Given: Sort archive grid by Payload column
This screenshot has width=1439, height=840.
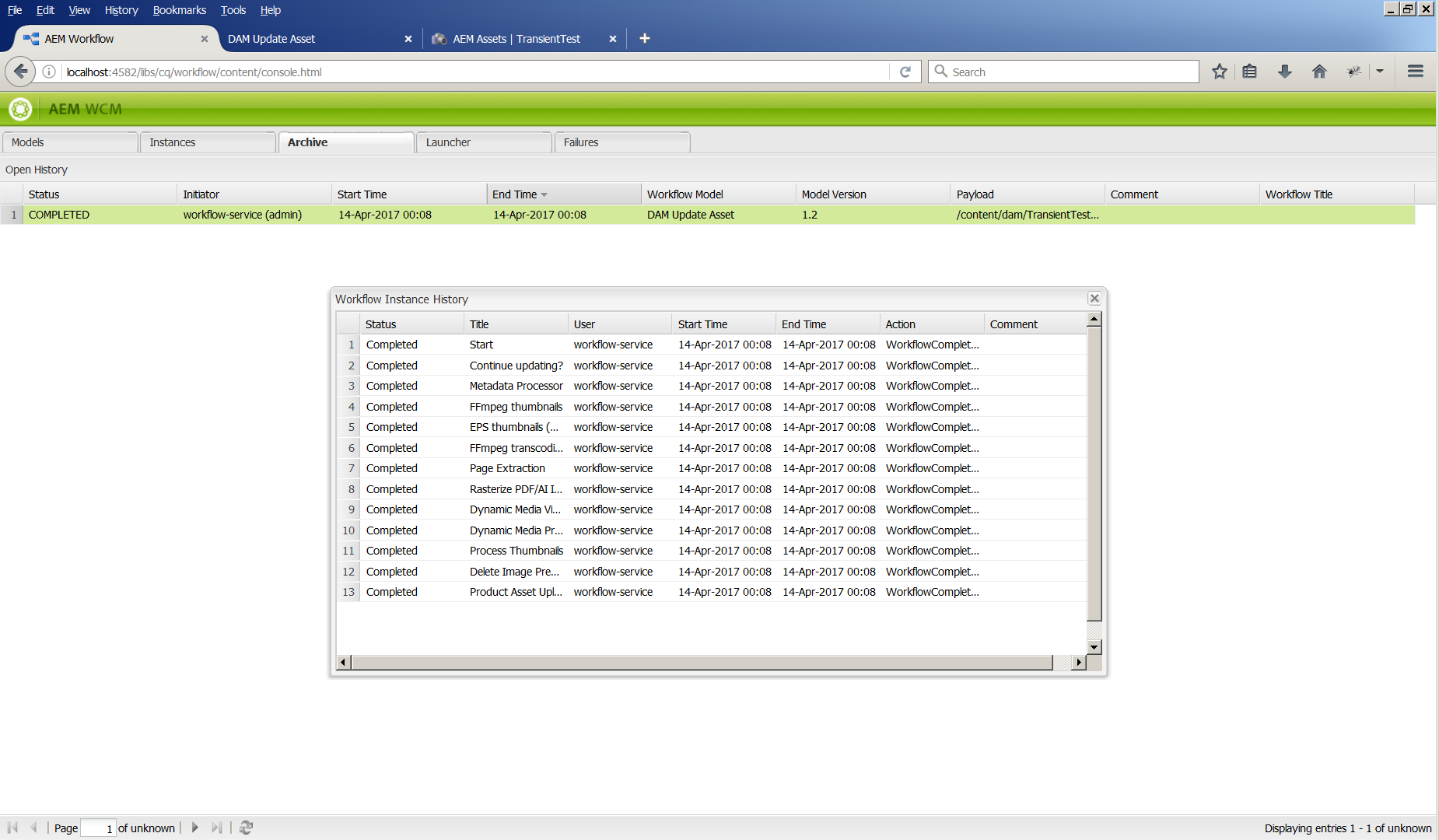Looking at the screenshot, I should coord(1028,194).
